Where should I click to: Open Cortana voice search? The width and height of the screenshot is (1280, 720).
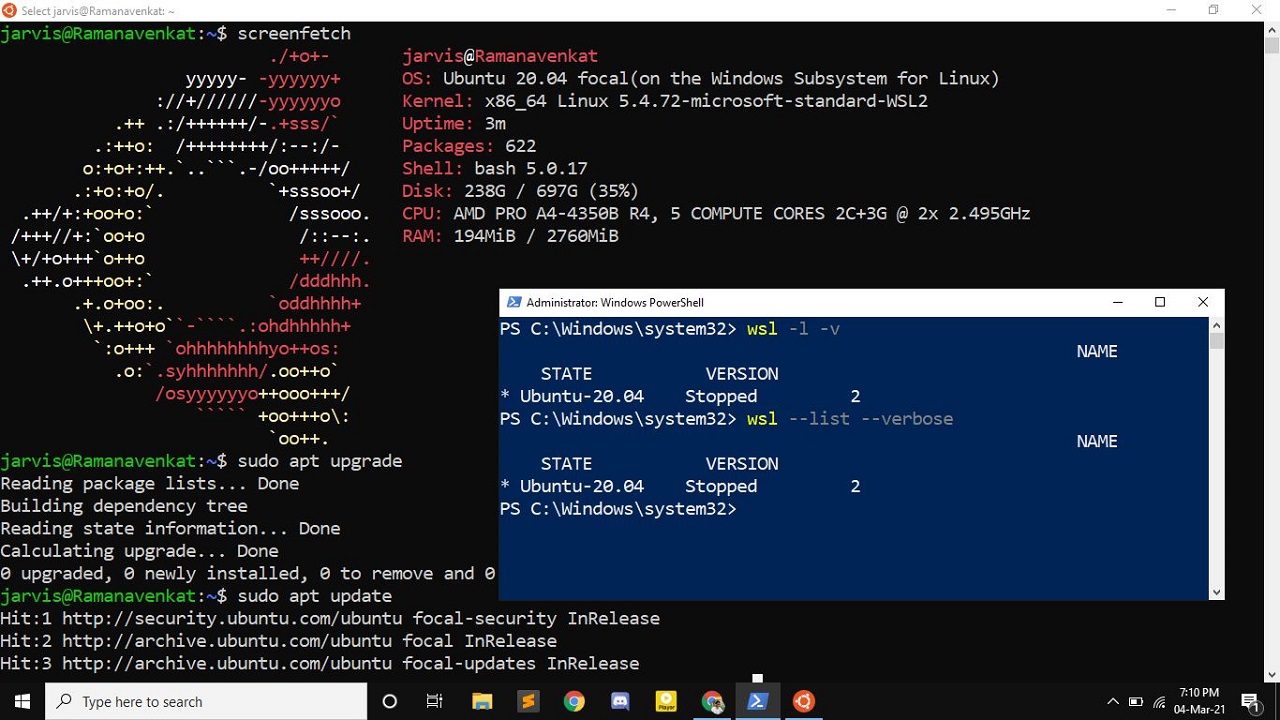389,701
